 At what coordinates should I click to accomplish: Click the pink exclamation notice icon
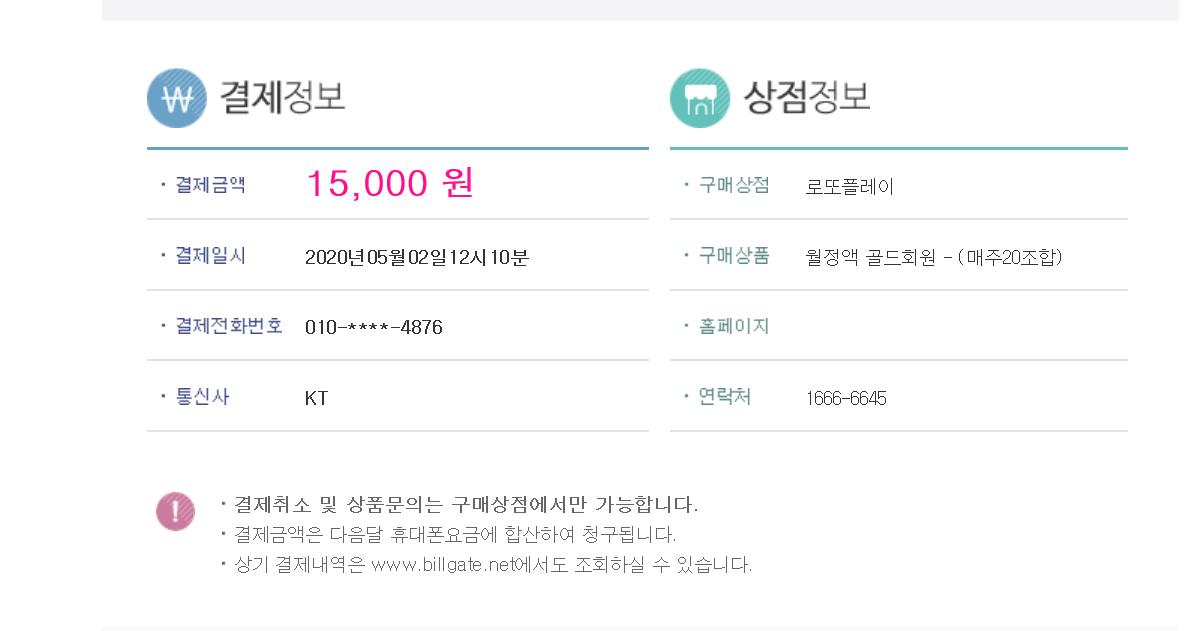point(175,511)
